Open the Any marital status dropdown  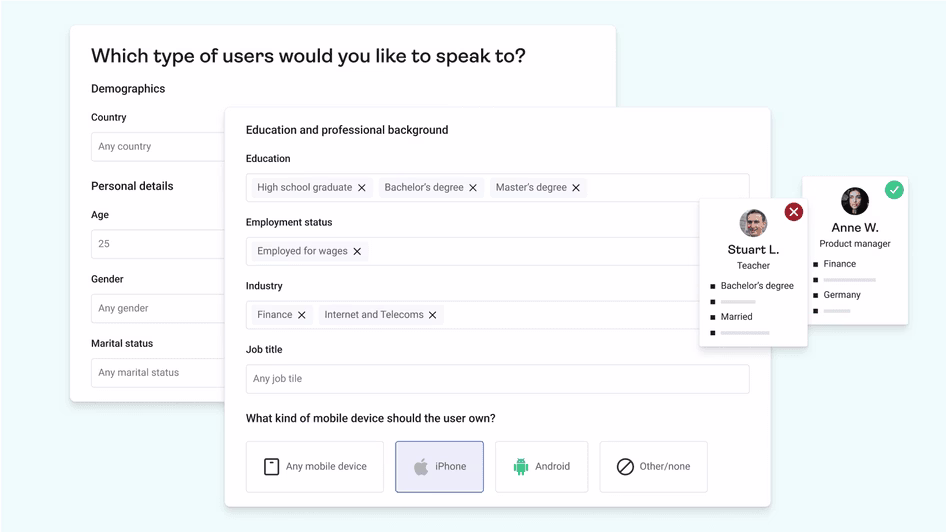click(158, 373)
